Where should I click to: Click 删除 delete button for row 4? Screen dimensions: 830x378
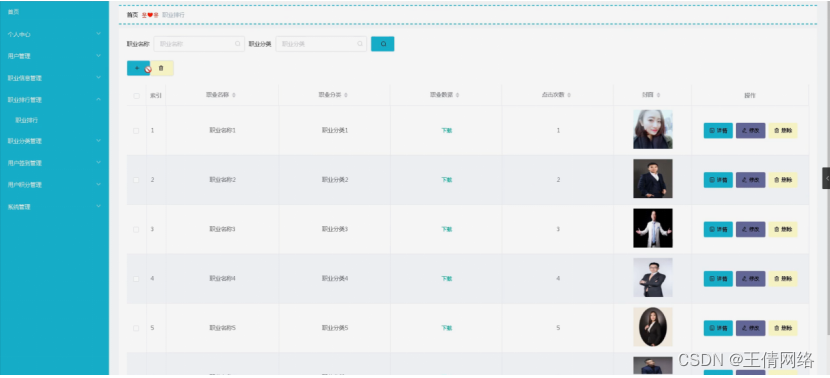pyautogui.click(x=783, y=278)
